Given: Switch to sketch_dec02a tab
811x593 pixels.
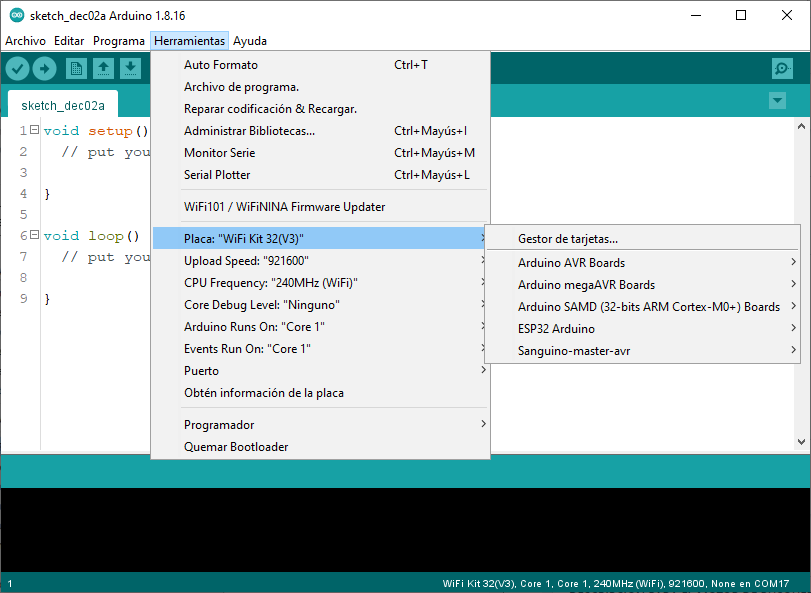Looking at the screenshot, I should [63, 105].
